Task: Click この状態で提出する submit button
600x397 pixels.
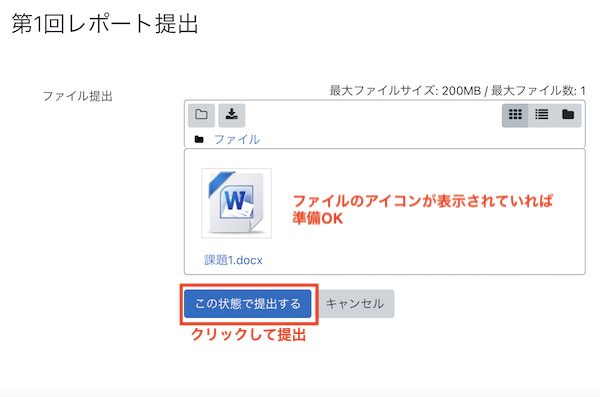Action: (x=248, y=304)
